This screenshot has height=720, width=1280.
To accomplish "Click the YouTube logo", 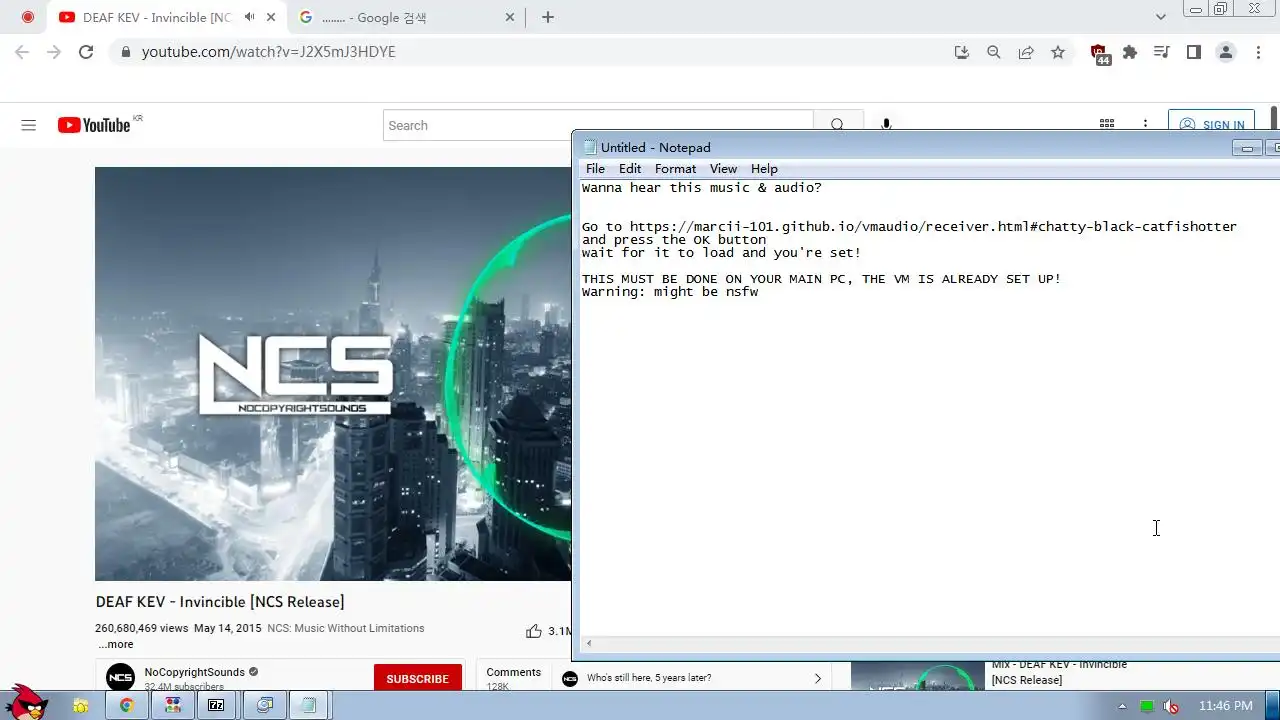I will click(94, 125).
